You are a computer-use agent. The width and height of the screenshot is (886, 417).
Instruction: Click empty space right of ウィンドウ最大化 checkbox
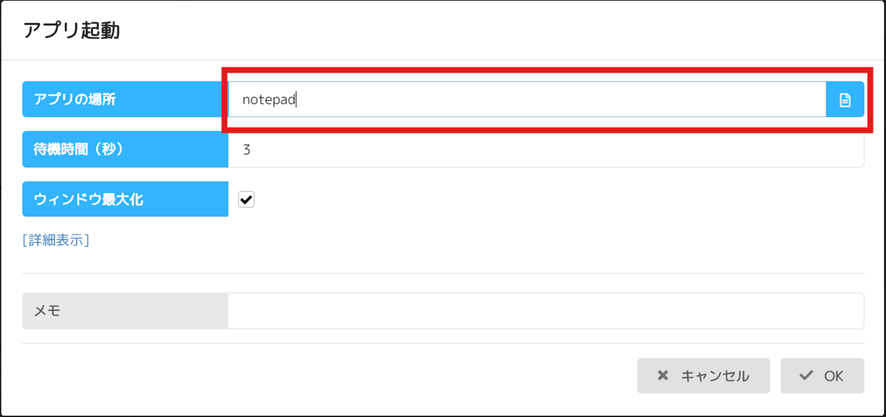tap(559, 199)
